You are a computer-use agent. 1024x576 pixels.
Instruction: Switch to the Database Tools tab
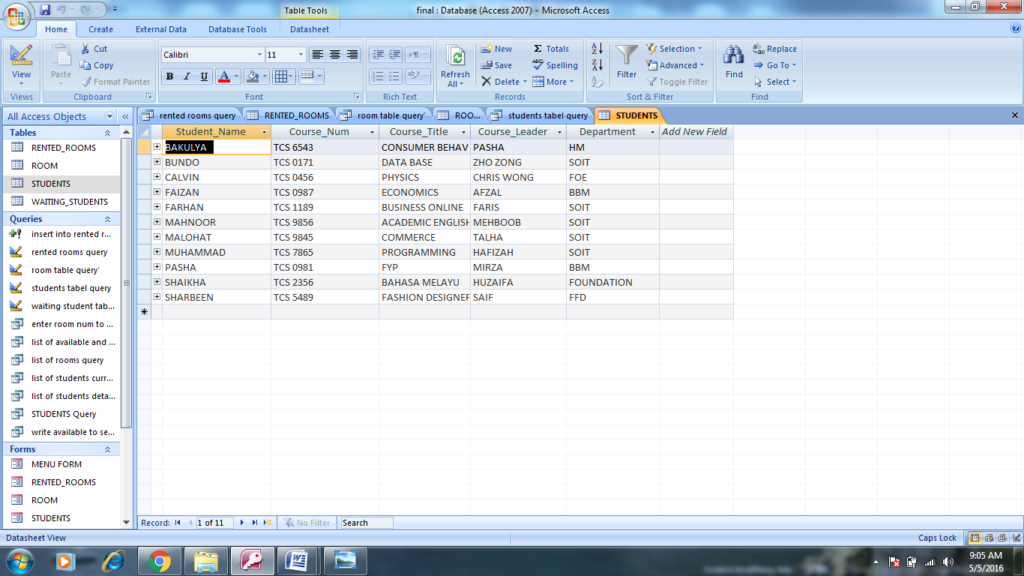(237, 29)
